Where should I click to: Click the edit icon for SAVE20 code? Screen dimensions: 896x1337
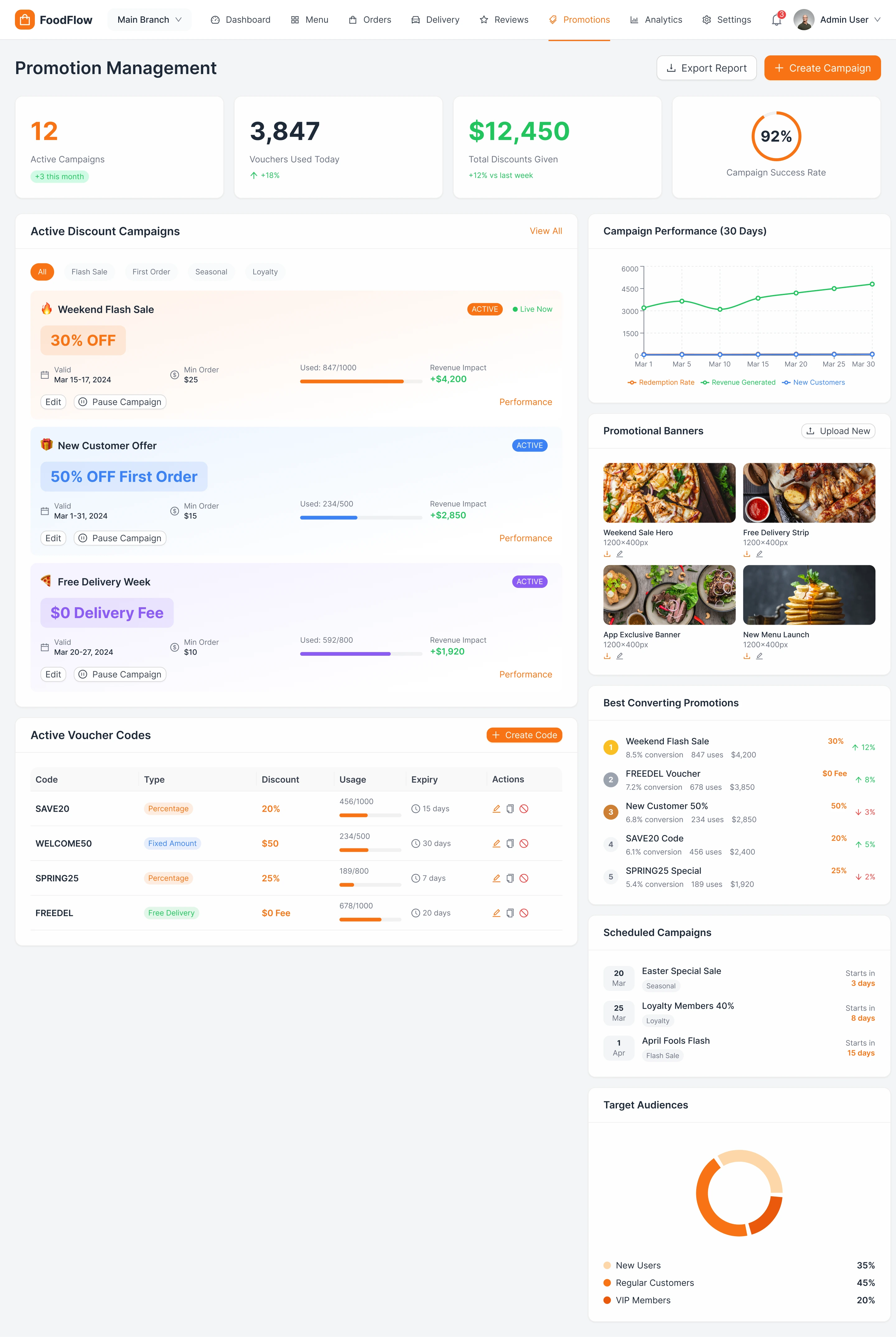click(496, 808)
